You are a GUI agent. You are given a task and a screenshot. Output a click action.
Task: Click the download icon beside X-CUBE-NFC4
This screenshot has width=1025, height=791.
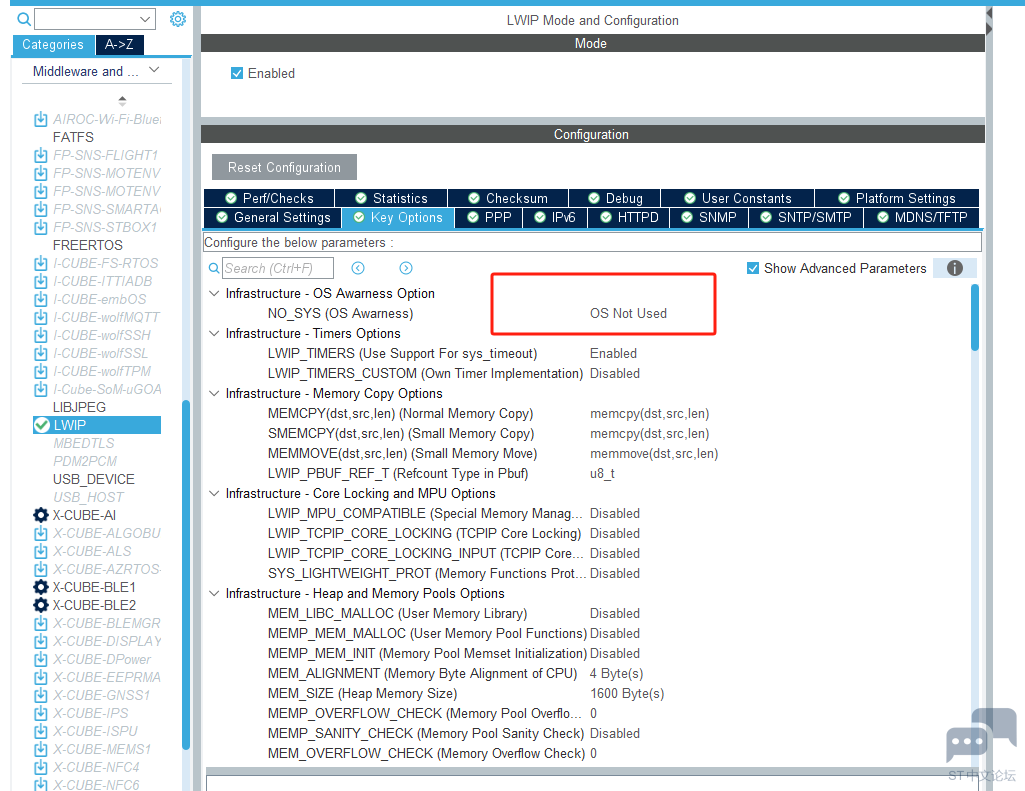point(41,767)
